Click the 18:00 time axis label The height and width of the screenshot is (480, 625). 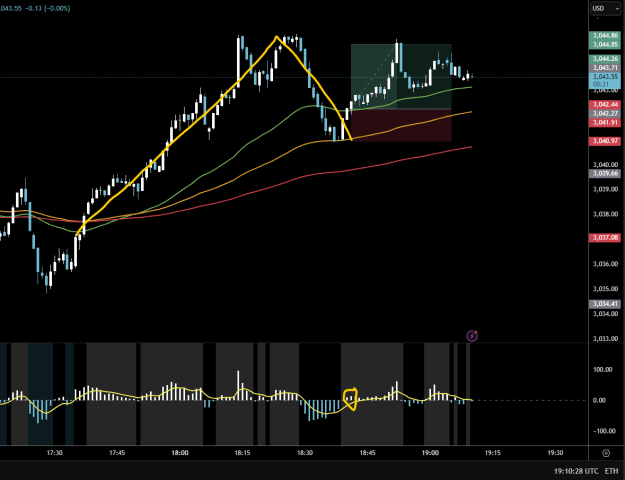[180, 453]
